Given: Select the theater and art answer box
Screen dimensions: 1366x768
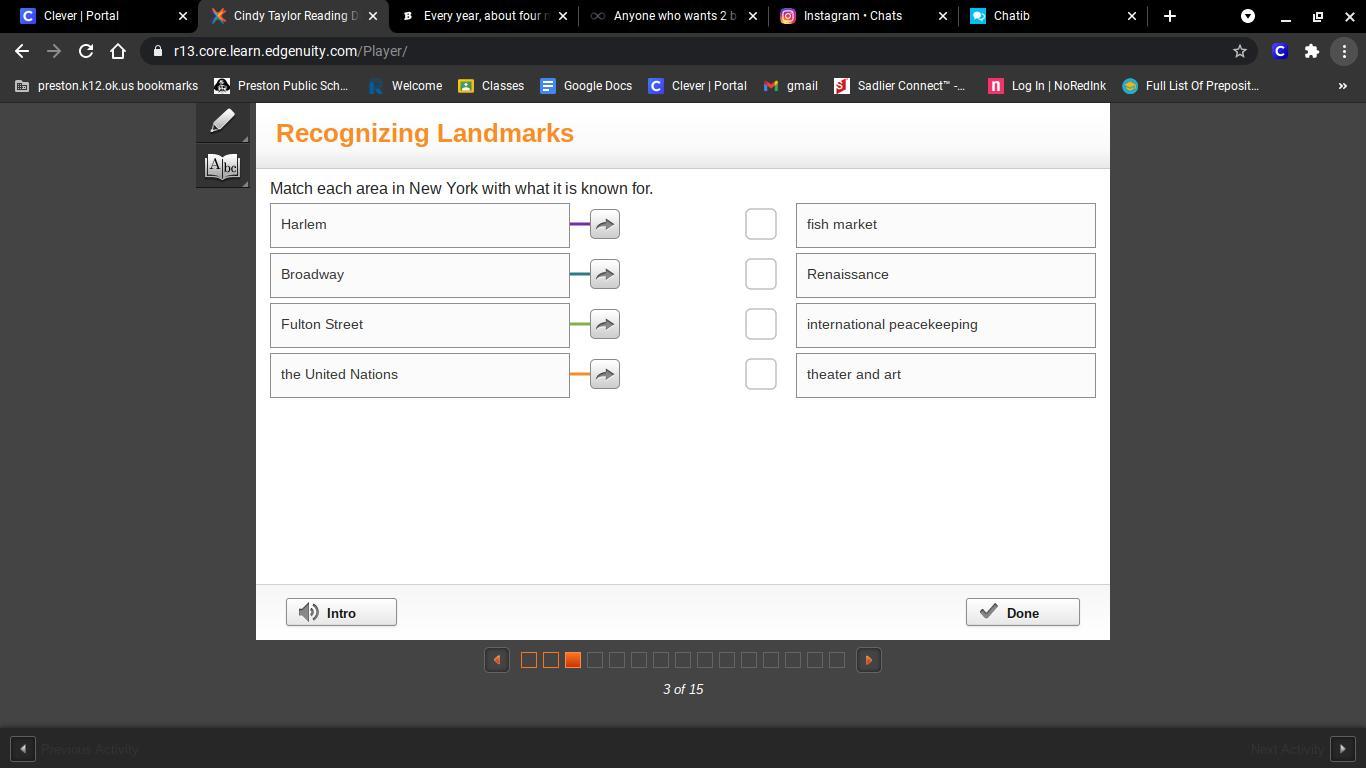Looking at the screenshot, I should [x=946, y=375].
